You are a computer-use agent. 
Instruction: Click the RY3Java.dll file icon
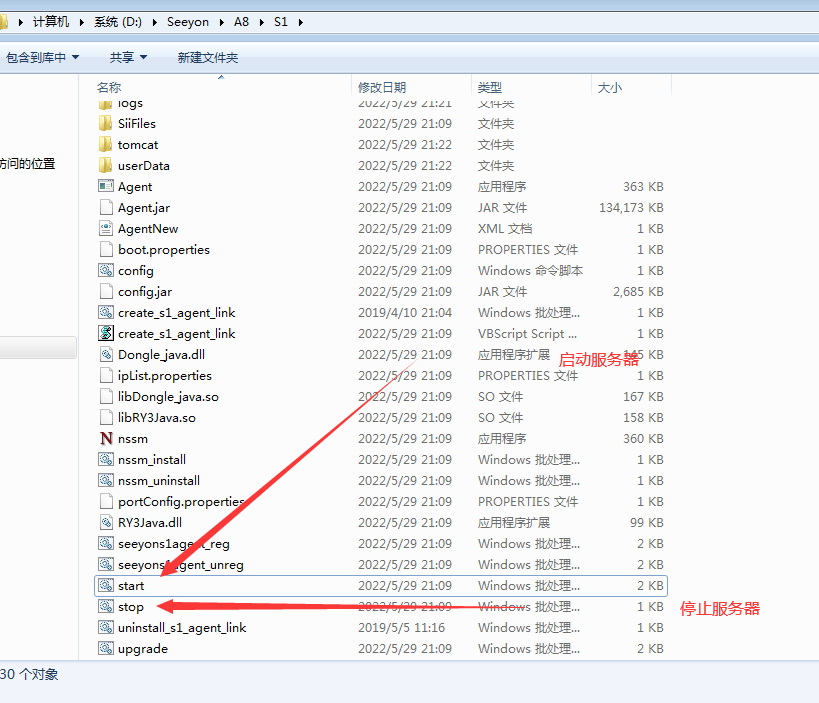click(106, 522)
